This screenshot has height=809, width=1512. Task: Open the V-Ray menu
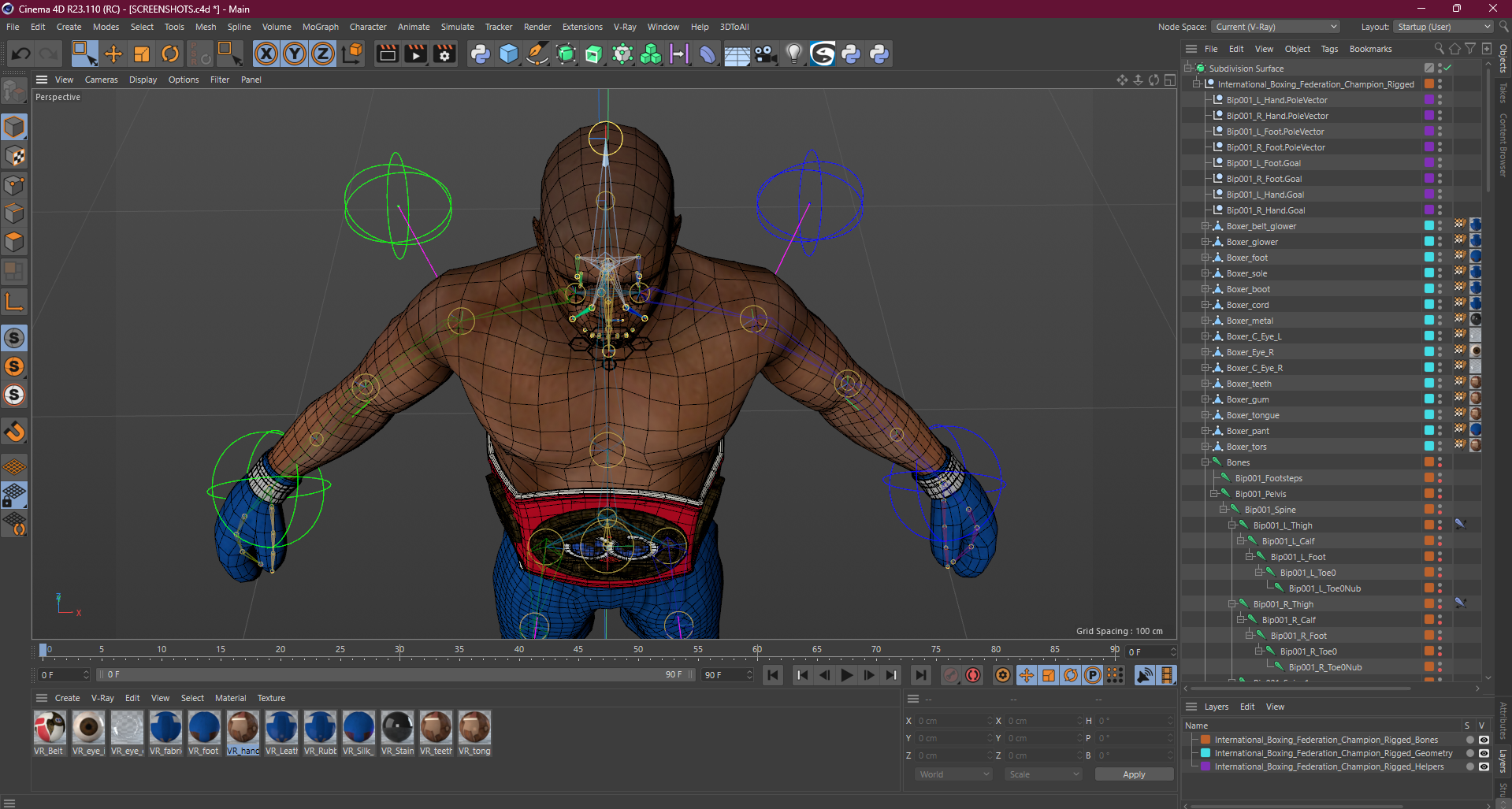[625, 27]
